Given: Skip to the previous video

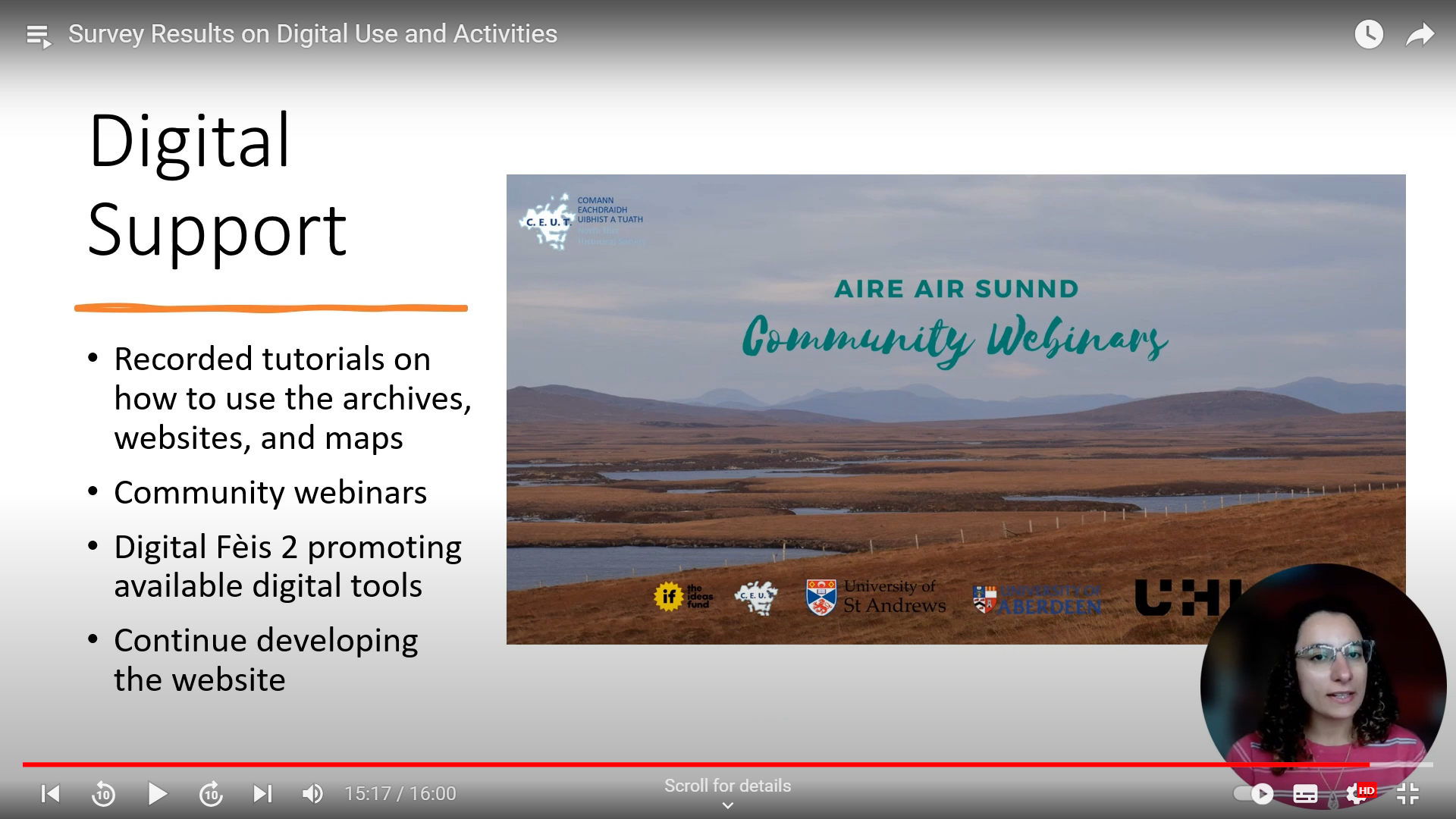Looking at the screenshot, I should click(50, 794).
